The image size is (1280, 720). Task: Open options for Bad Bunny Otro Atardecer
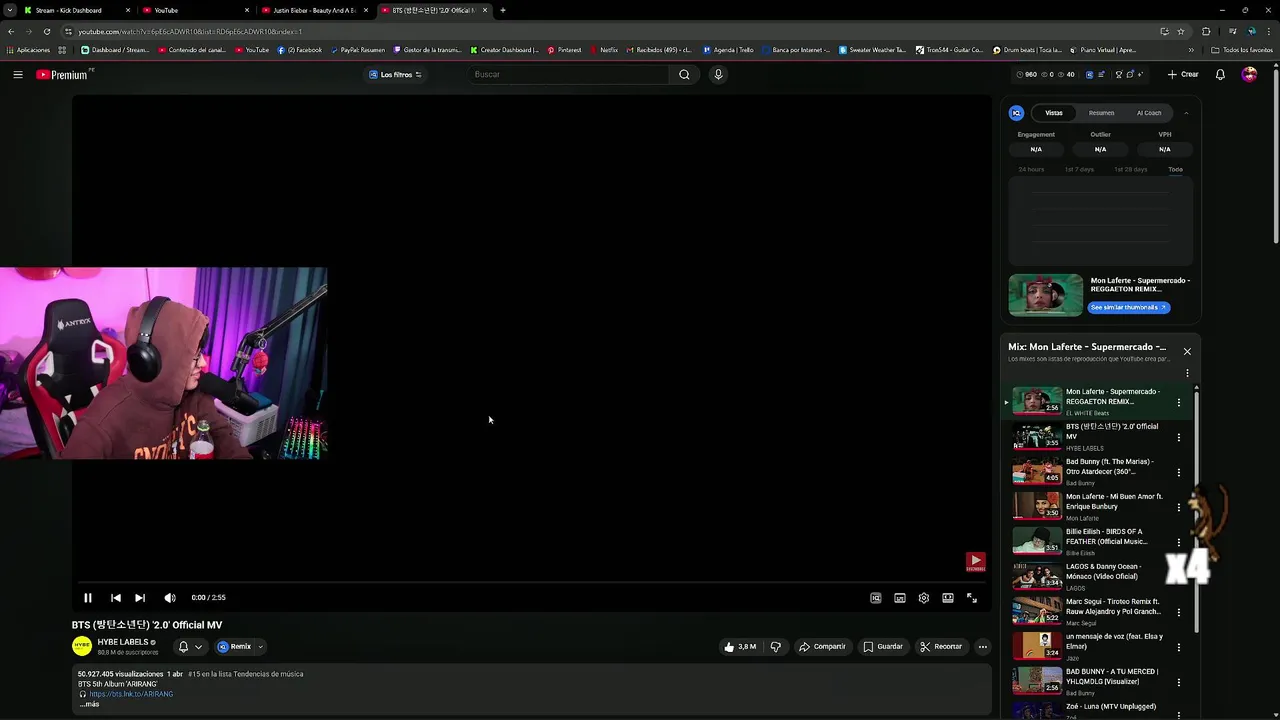click(x=1178, y=472)
